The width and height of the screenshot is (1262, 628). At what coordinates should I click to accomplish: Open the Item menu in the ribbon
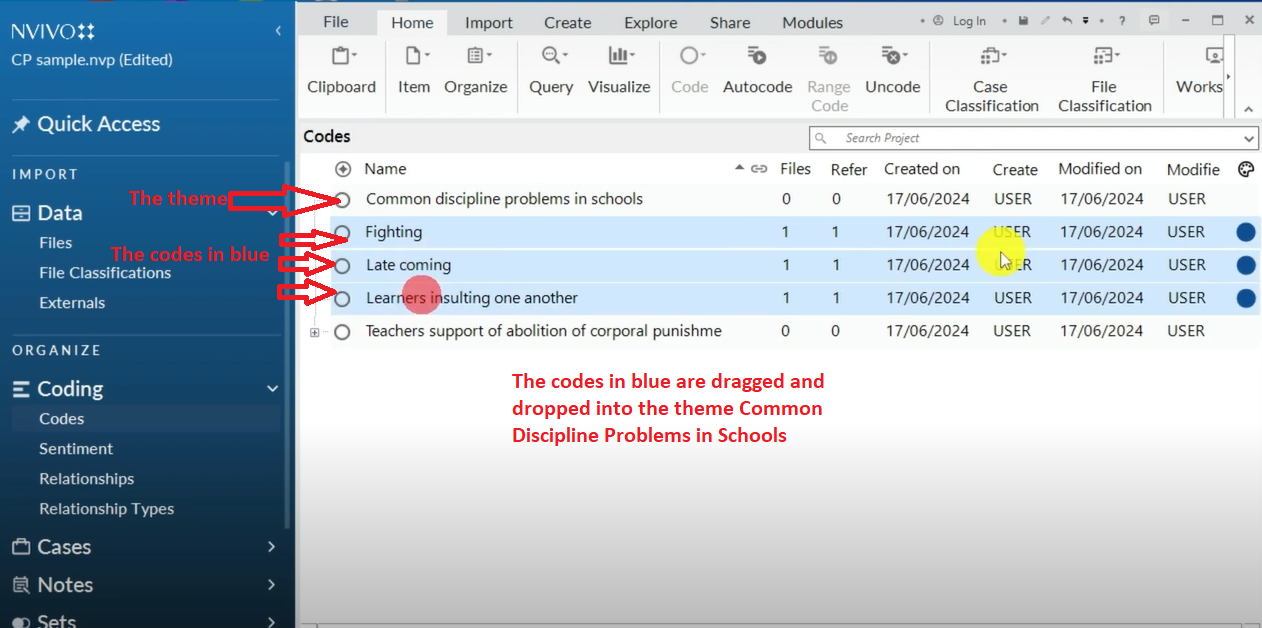pyautogui.click(x=414, y=69)
